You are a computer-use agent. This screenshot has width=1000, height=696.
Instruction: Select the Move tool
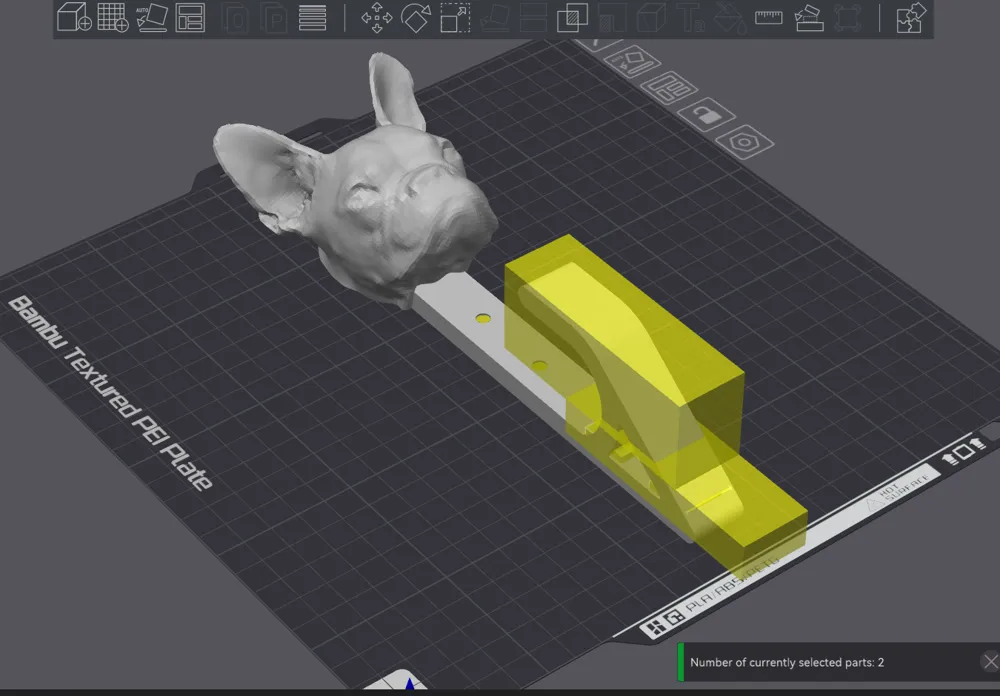[377, 18]
